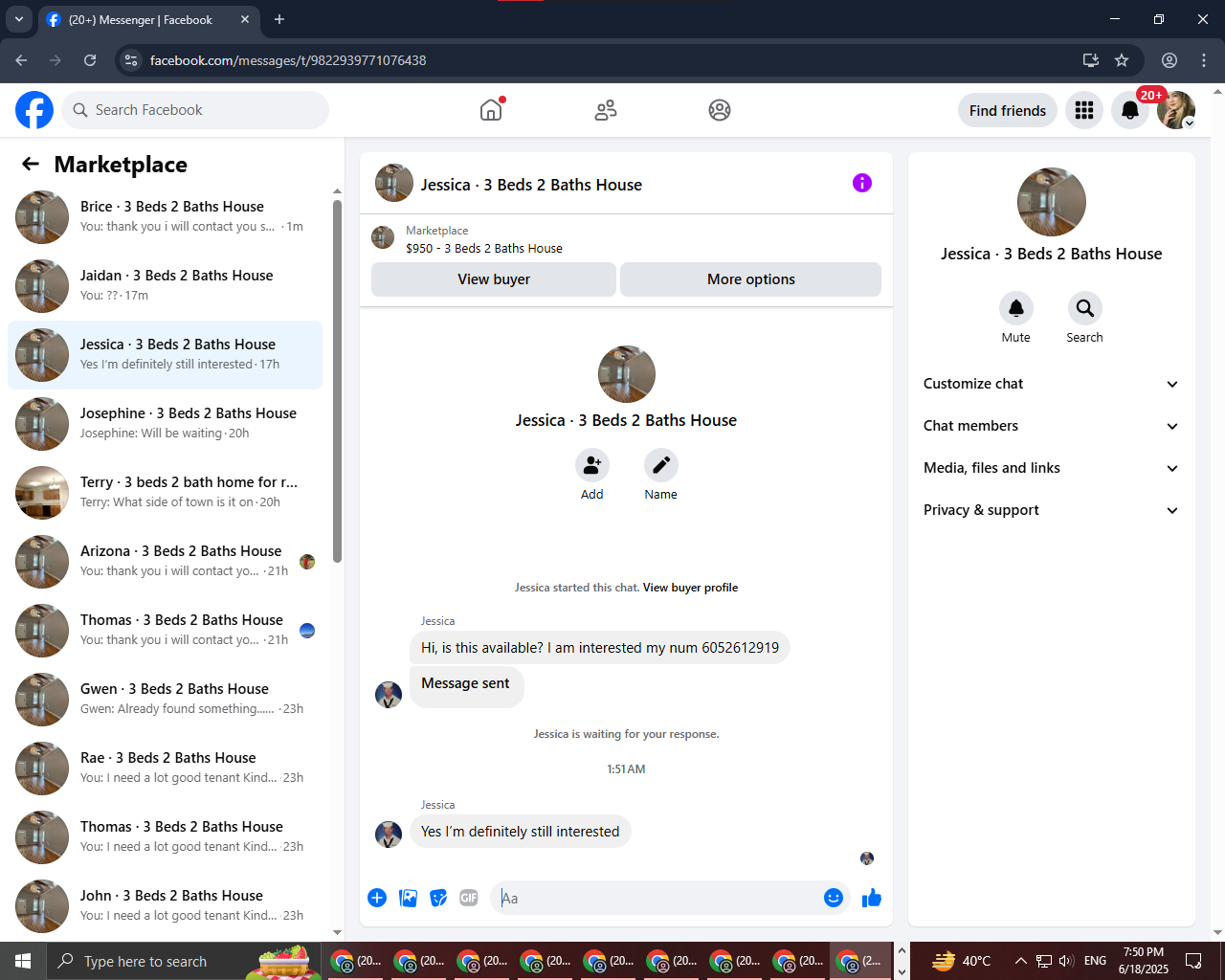
Task: Mute this conversation with bell icon
Action: (x=1016, y=308)
